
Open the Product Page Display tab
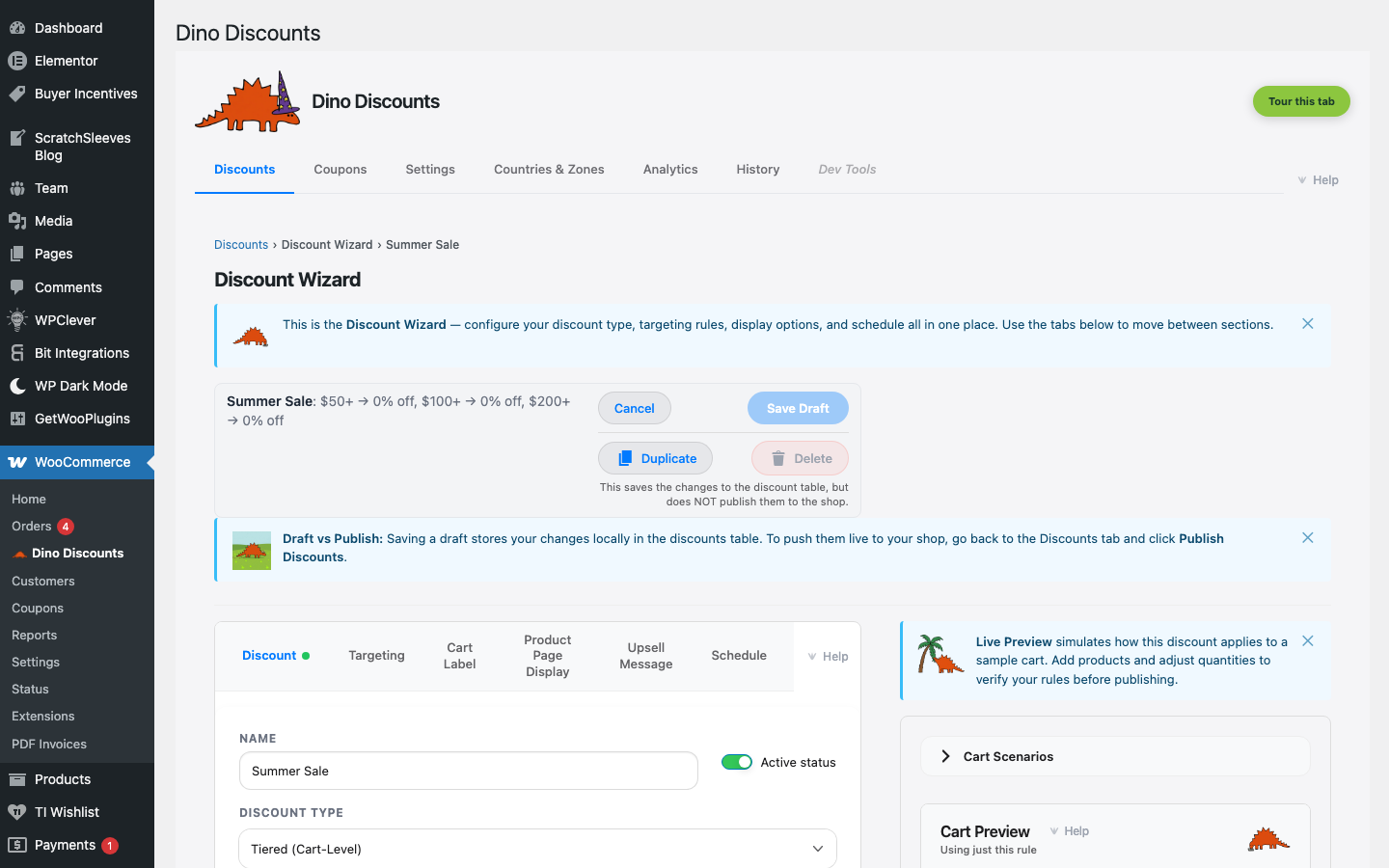pos(548,656)
